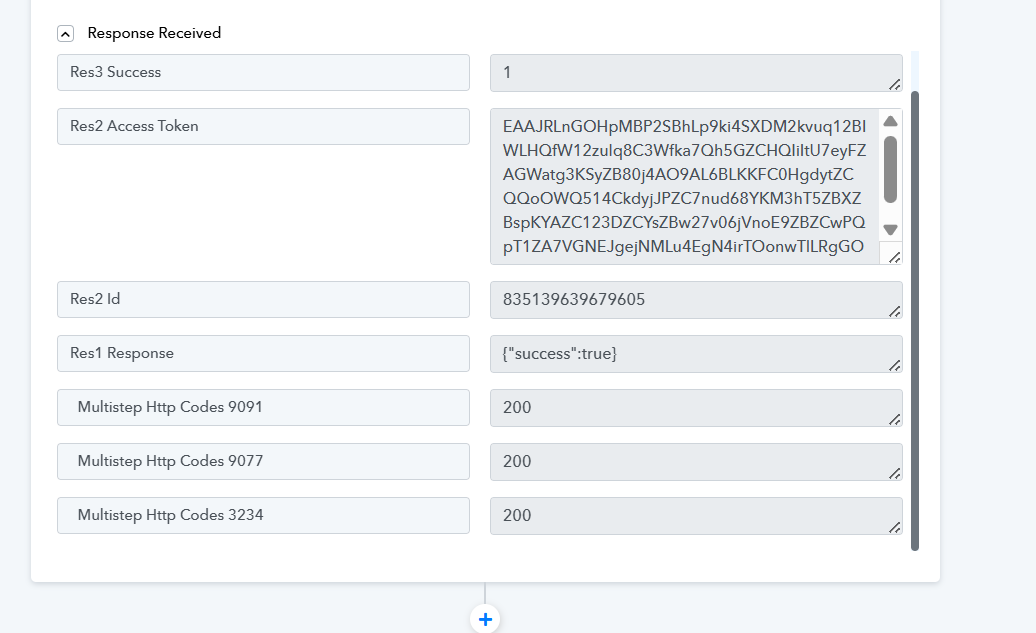Viewport: 1036px width, 633px height.
Task: Select Multistep Http Codes 9091 label
Action: point(263,407)
